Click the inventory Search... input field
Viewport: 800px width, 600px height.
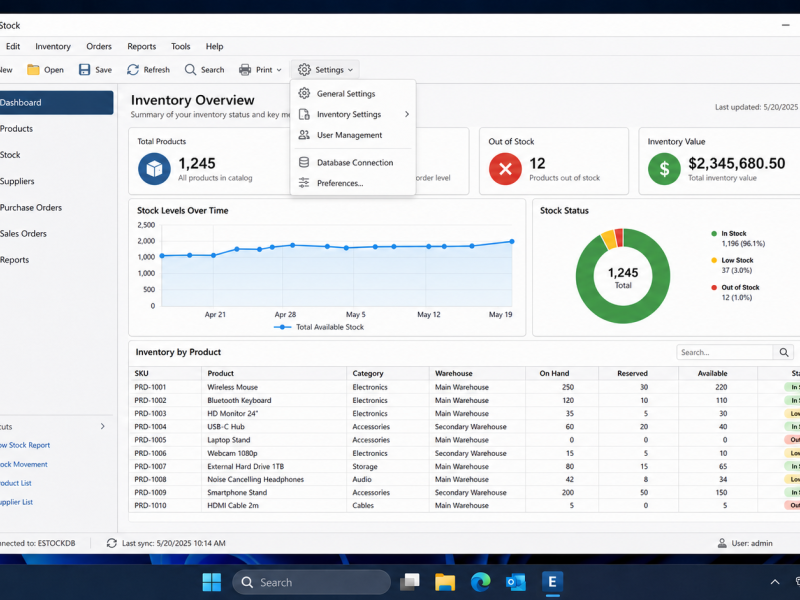coord(724,352)
